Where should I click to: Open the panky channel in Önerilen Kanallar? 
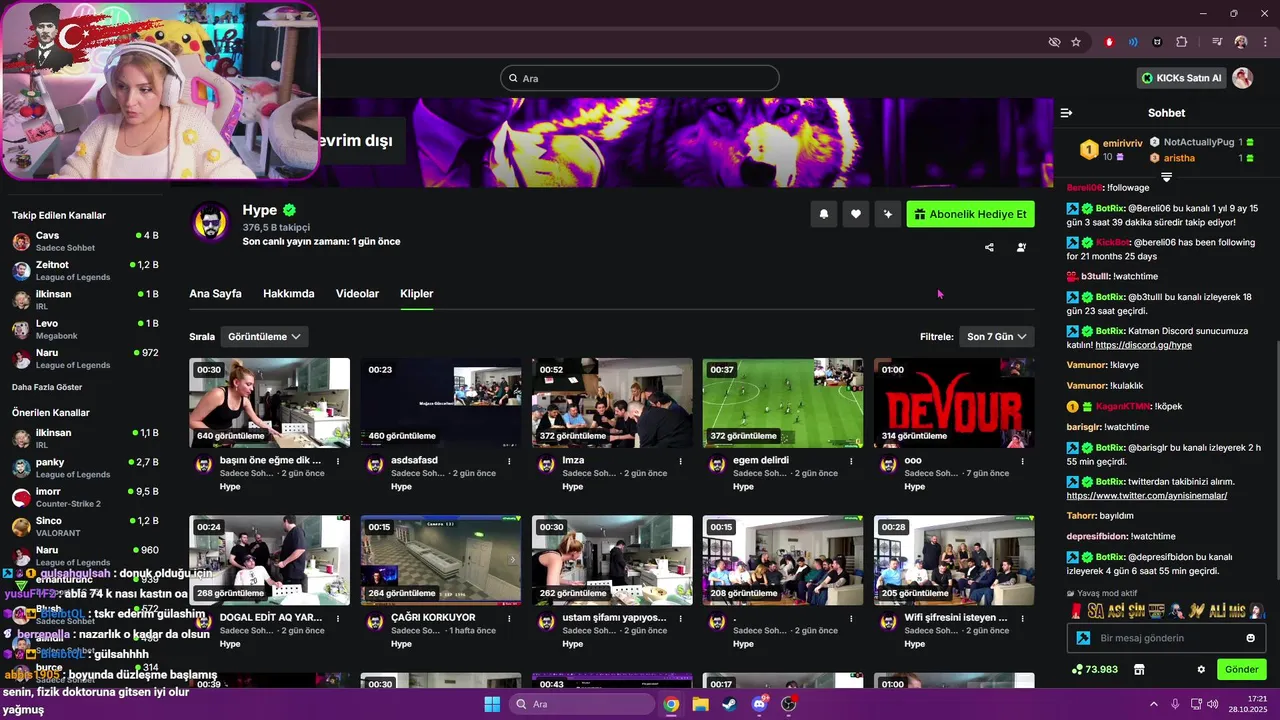(85, 468)
